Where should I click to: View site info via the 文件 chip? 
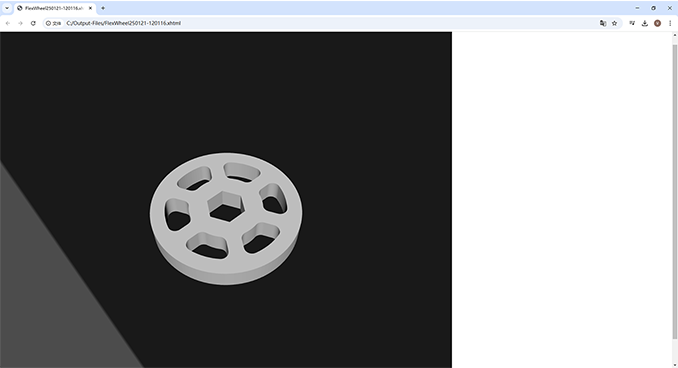point(54,23)
